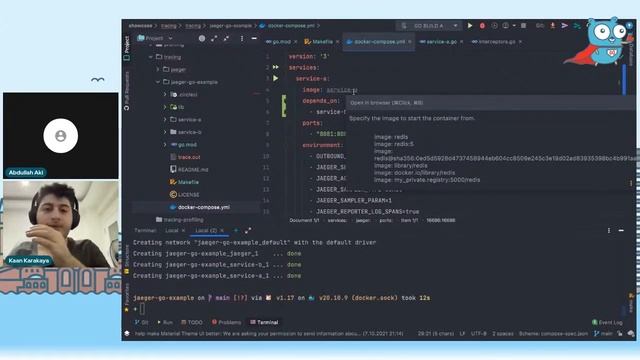Close the go.mod editor tab
This screenshot has width=640, height=360.
point(295,42)
